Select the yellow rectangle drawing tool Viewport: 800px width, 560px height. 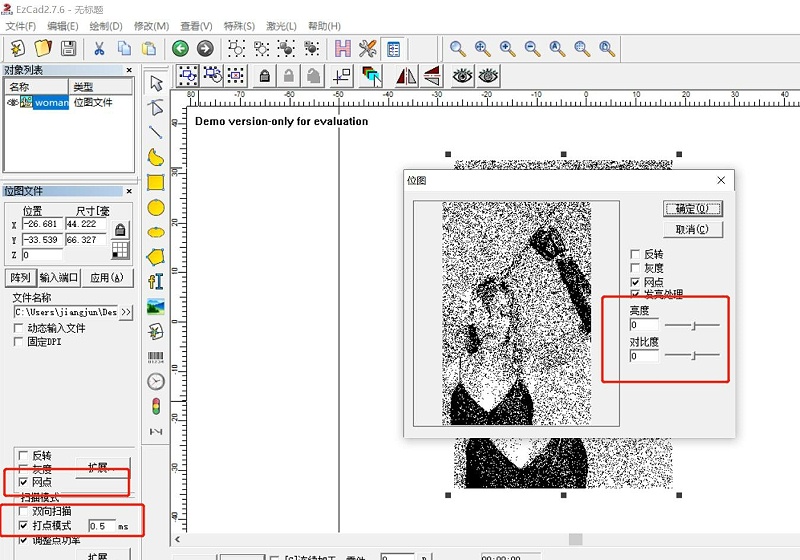click(156, 182)
